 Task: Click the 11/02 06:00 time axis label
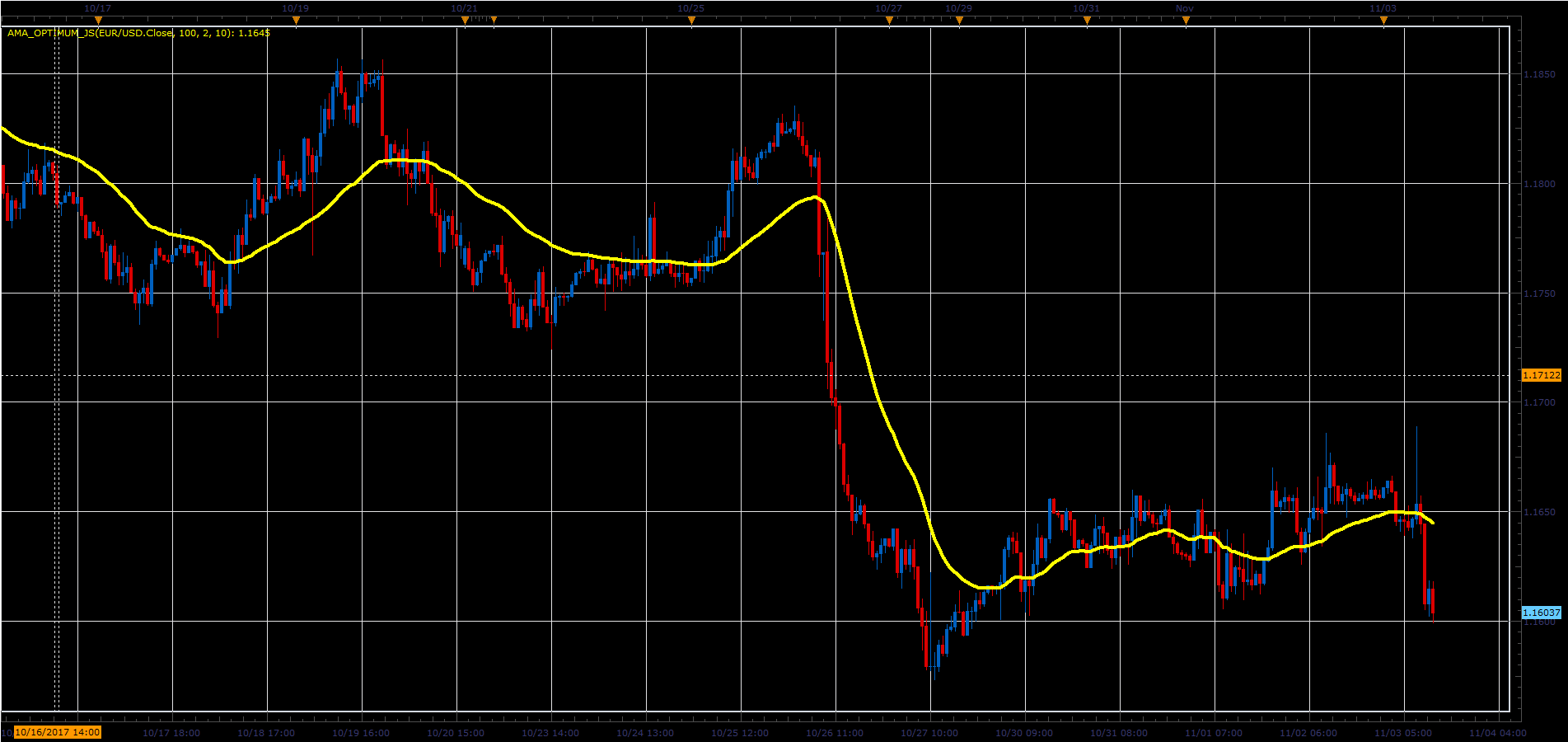tap(1308, 733)
